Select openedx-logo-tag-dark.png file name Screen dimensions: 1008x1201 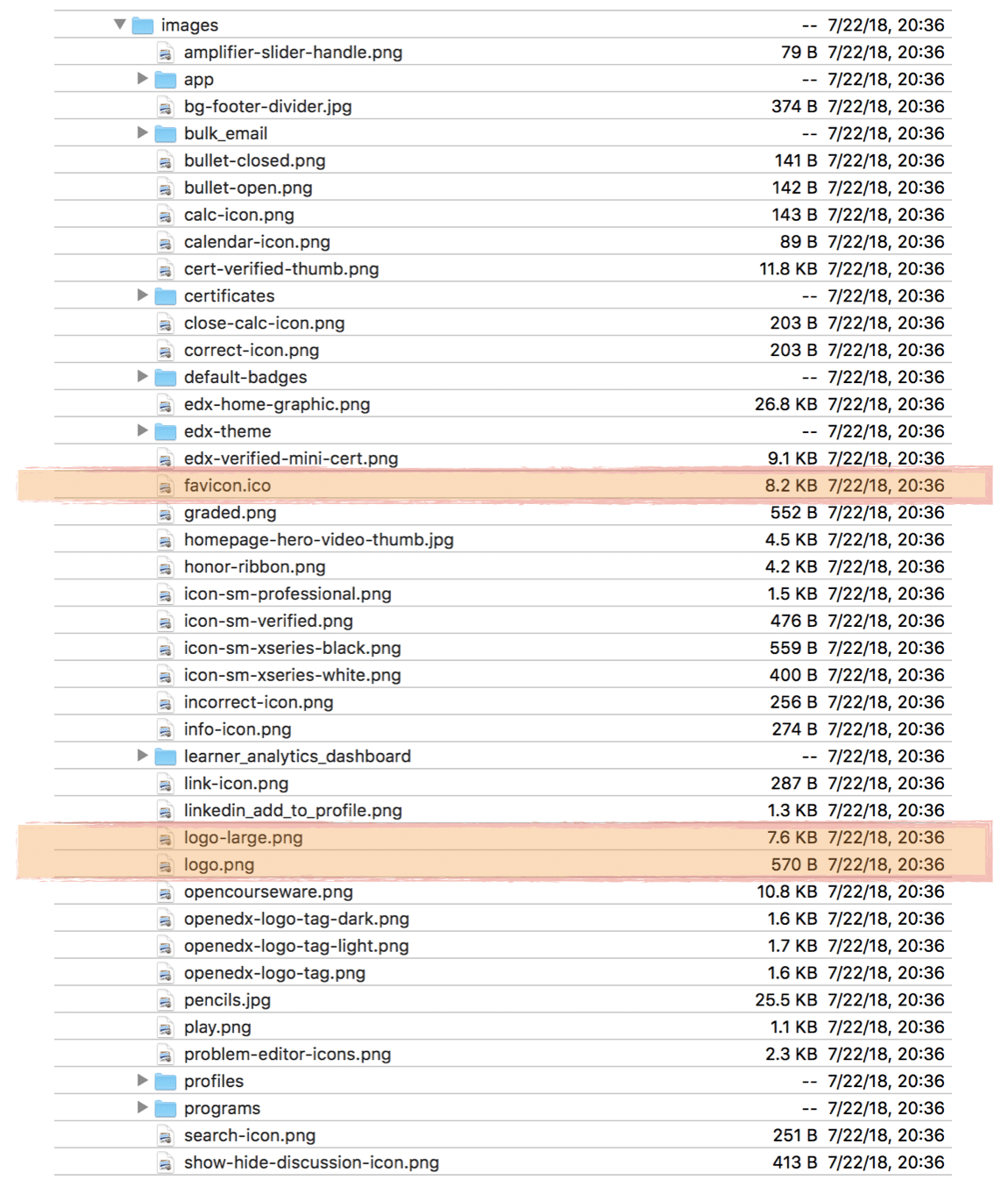pos(296,919)
